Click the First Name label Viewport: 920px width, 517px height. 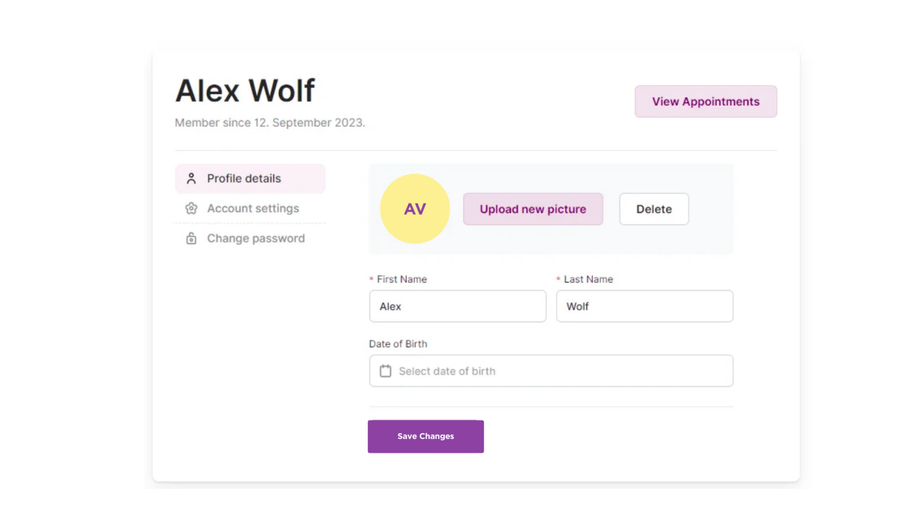point(401,279)
